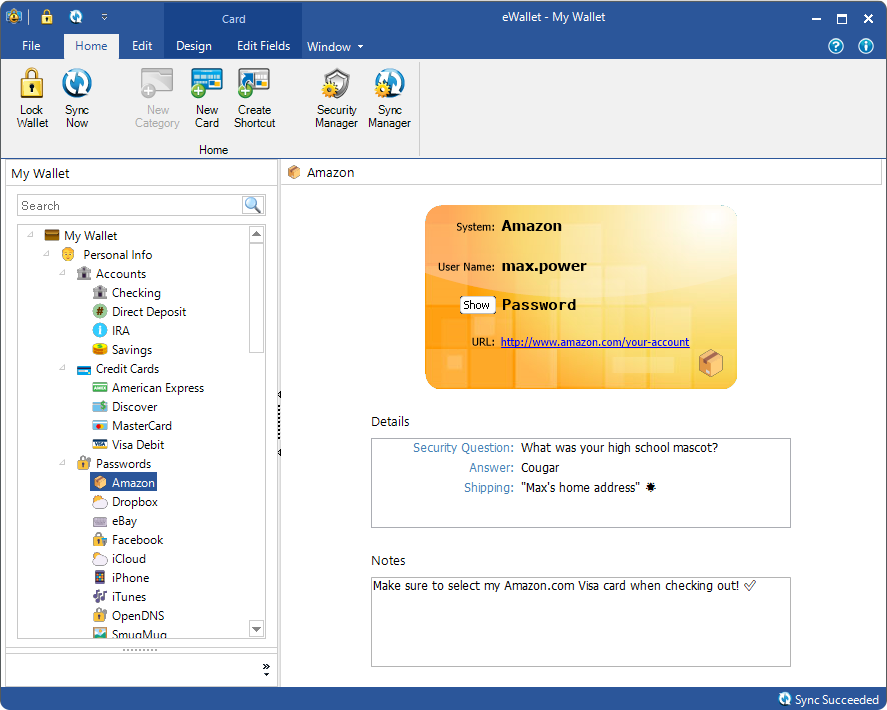Select the eBay entry

click(115, 520)
